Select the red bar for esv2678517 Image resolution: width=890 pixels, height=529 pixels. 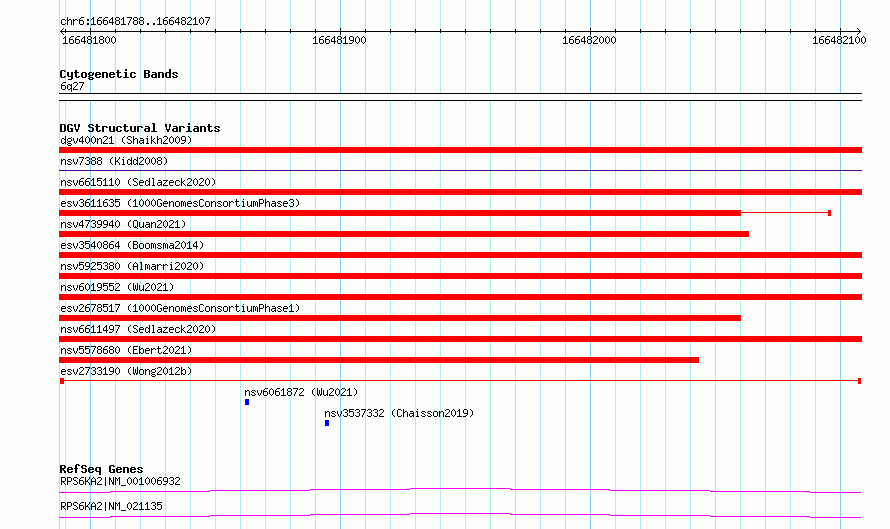(400, 318)
